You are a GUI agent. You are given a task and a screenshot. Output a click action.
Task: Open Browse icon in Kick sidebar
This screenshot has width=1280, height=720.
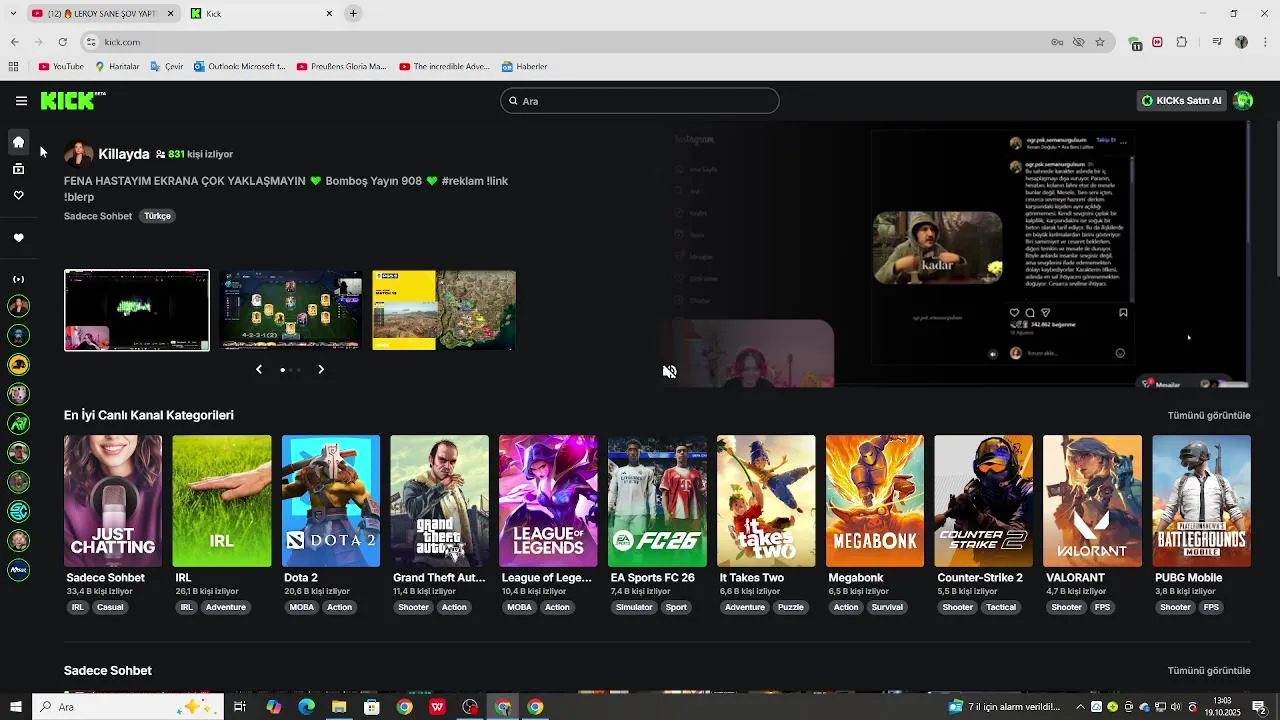click(18, 169)
